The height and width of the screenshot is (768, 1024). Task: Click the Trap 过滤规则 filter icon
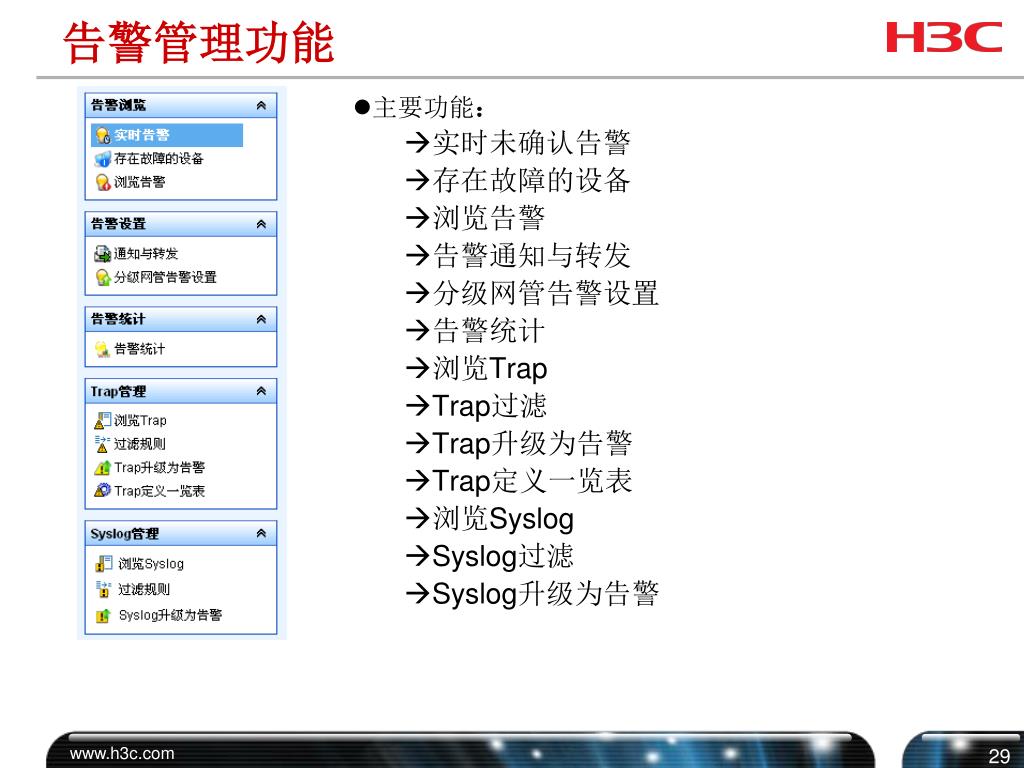coord(103,444)
